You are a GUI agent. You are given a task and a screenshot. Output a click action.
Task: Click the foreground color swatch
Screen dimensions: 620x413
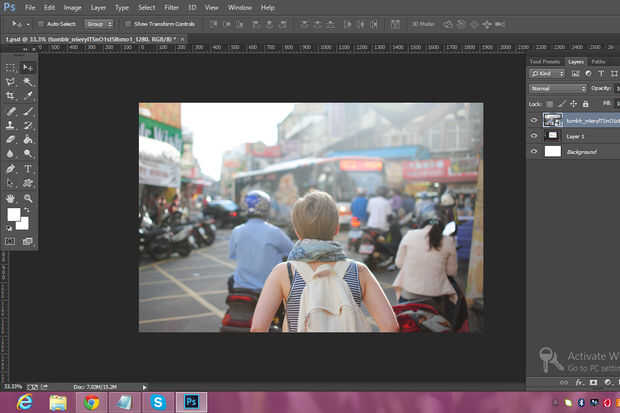14,215
